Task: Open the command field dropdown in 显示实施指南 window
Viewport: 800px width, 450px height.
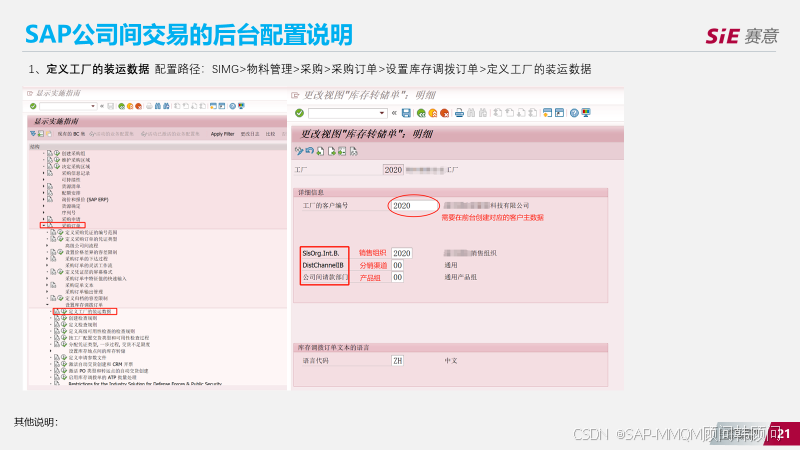Action: pyautogui.click(x=93, y=106)
